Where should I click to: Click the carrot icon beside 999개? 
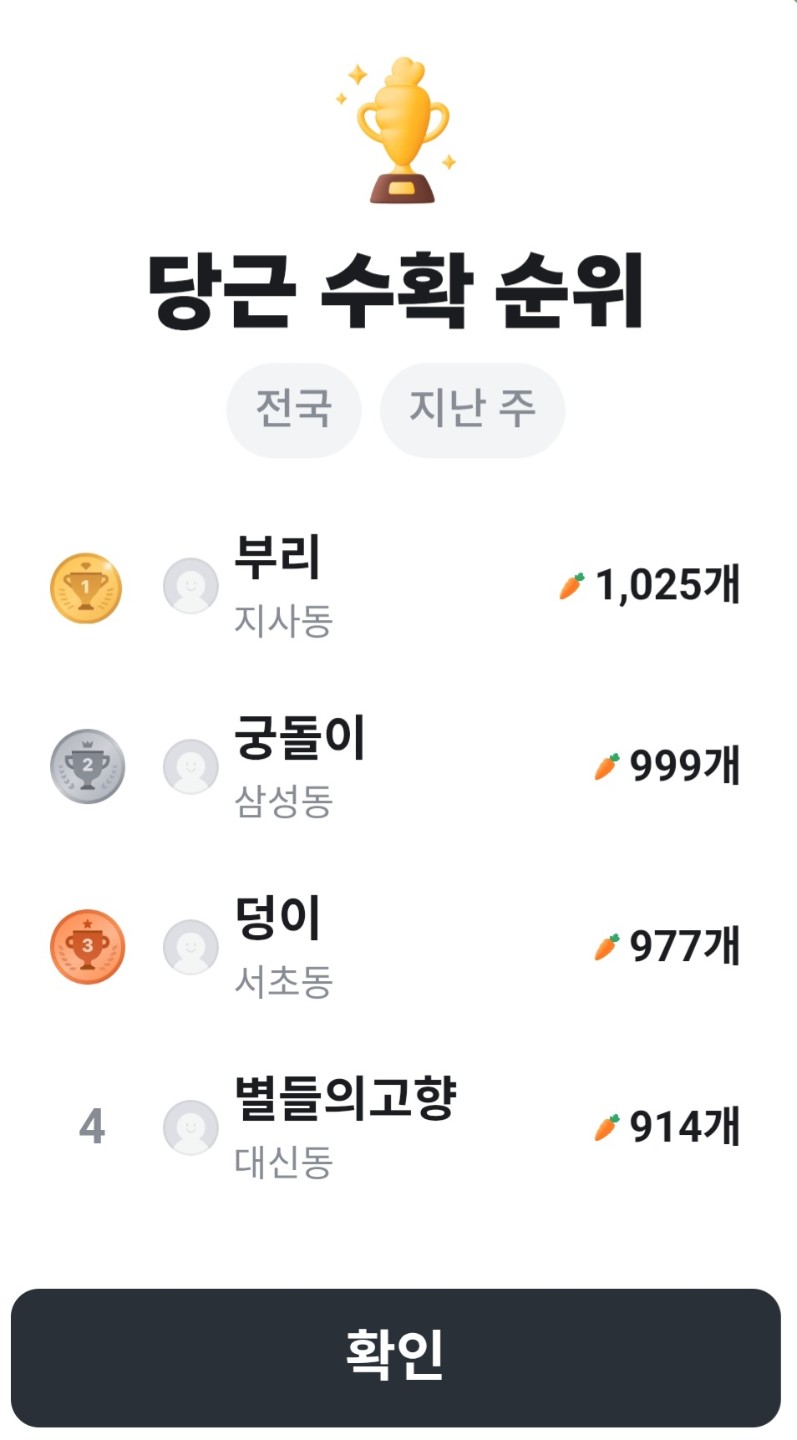[607, 767]
